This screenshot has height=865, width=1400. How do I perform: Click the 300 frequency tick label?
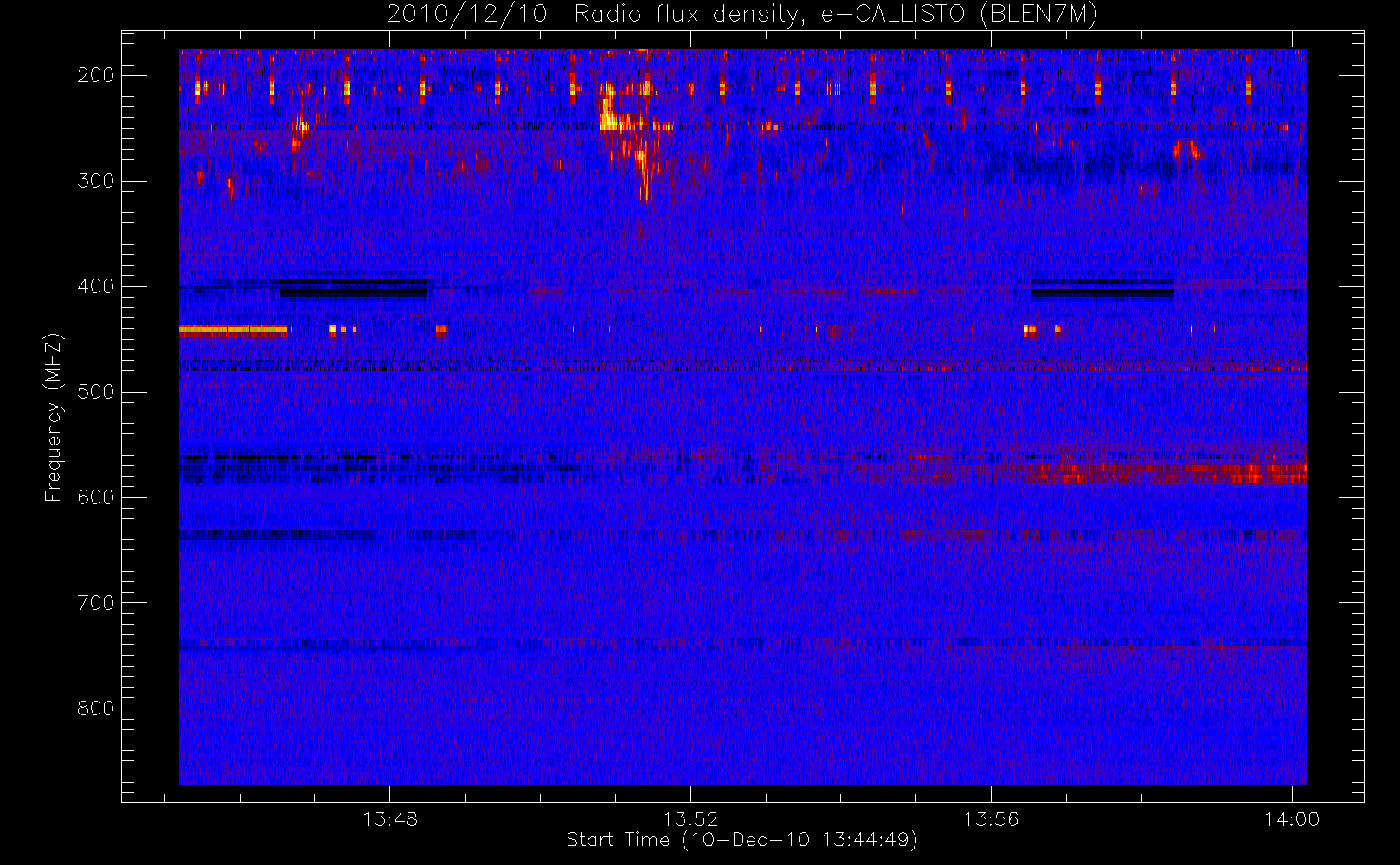[x=95, y=181]
